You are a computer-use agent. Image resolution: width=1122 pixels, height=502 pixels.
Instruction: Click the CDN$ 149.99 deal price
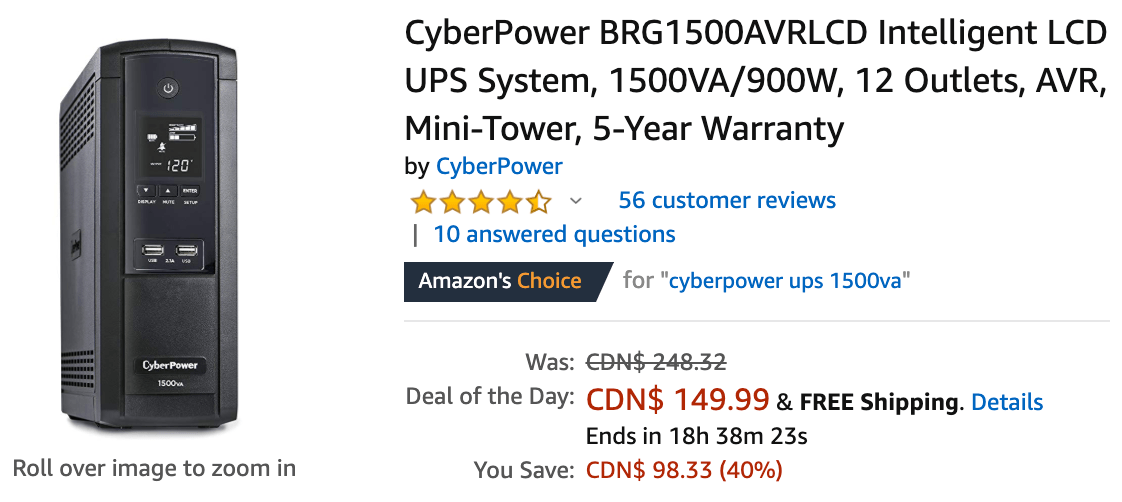[678, 400]
